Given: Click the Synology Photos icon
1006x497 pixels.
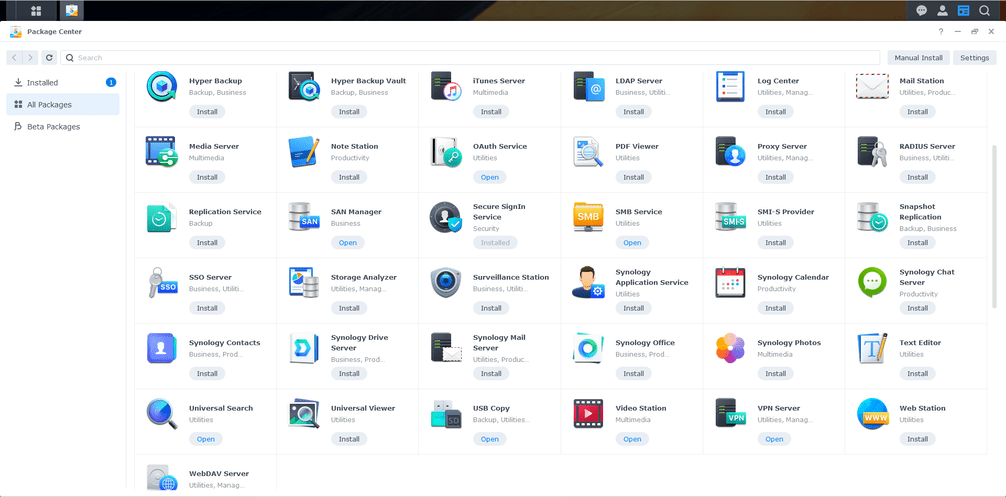Looking at the screenshot, I should coord(730,348).
